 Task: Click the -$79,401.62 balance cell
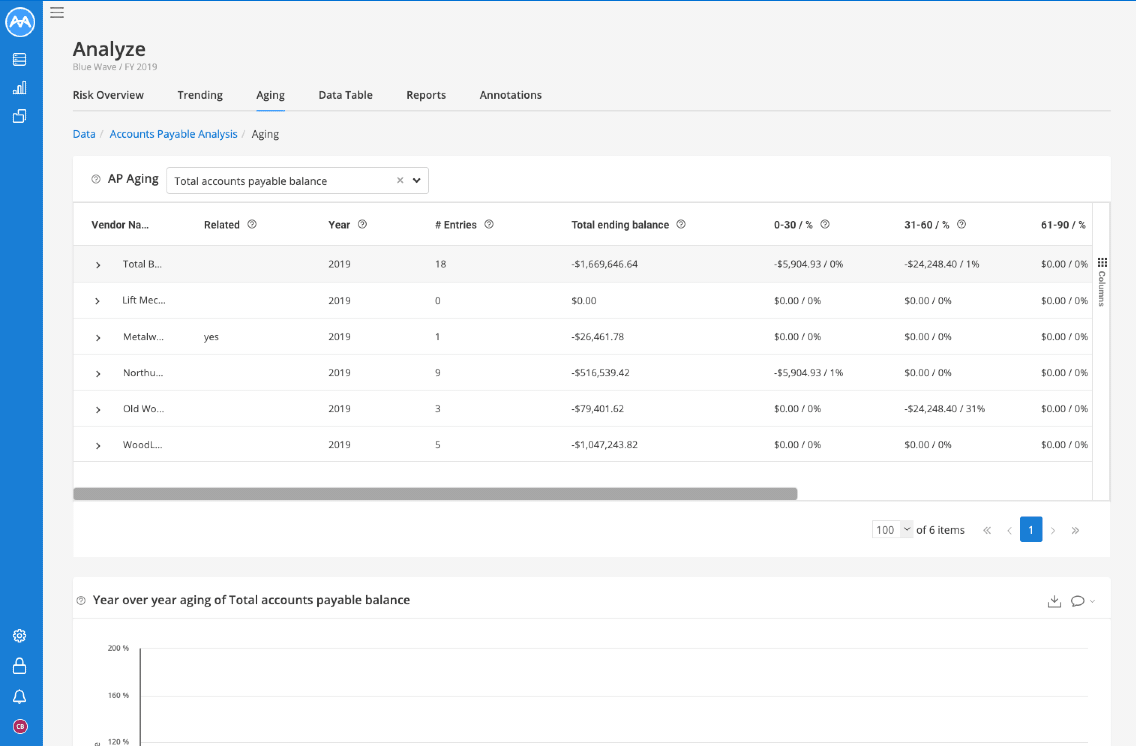[x=598, y=409]
